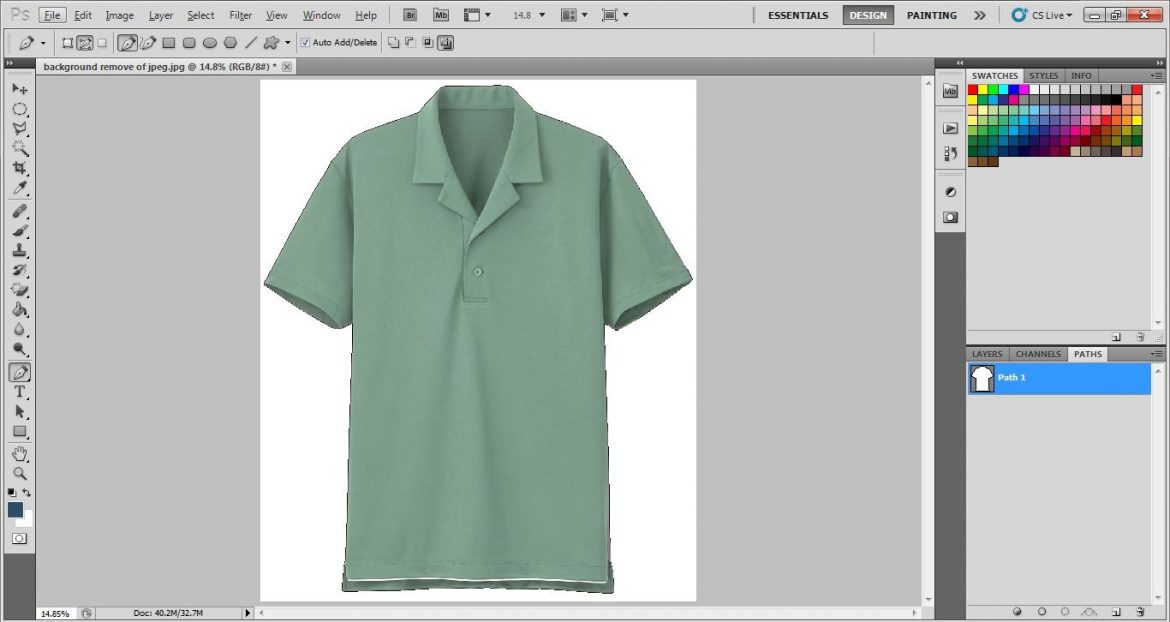The image size is (1170, 622).
Task: Open the Actions panel icon
Action: point(950,128)
